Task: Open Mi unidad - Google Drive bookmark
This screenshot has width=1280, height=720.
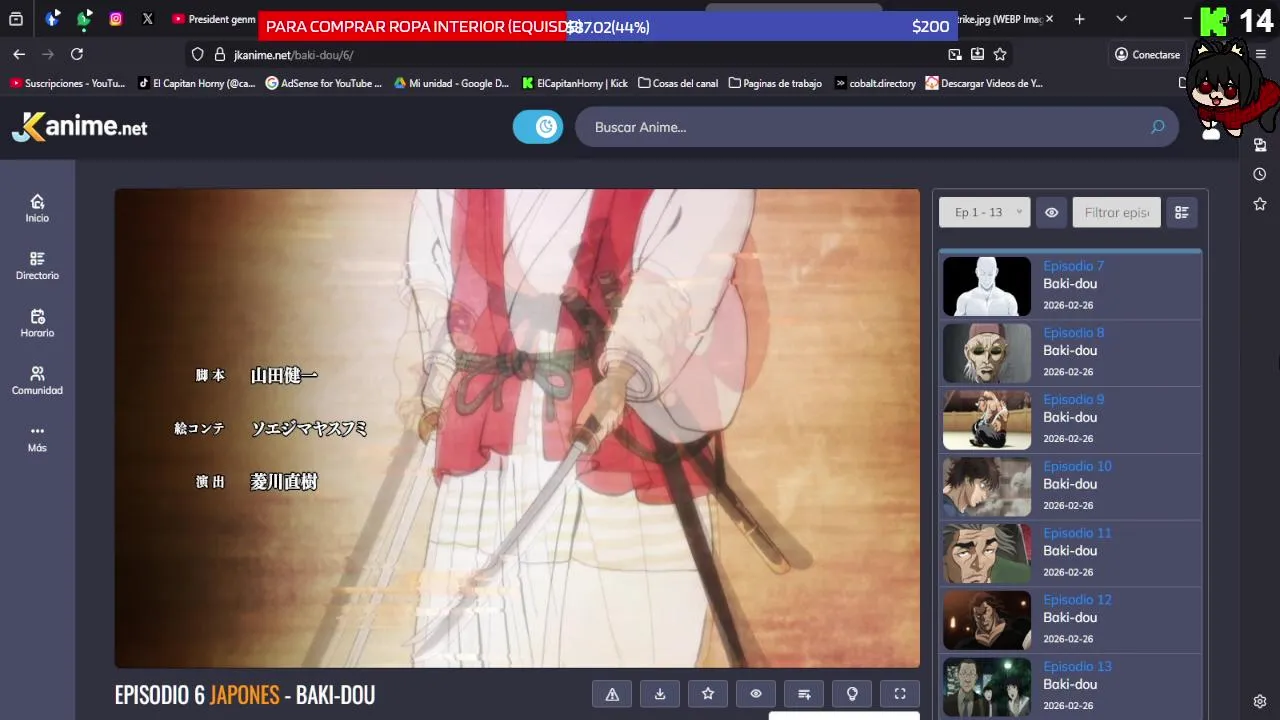Action: click(451, 83)
